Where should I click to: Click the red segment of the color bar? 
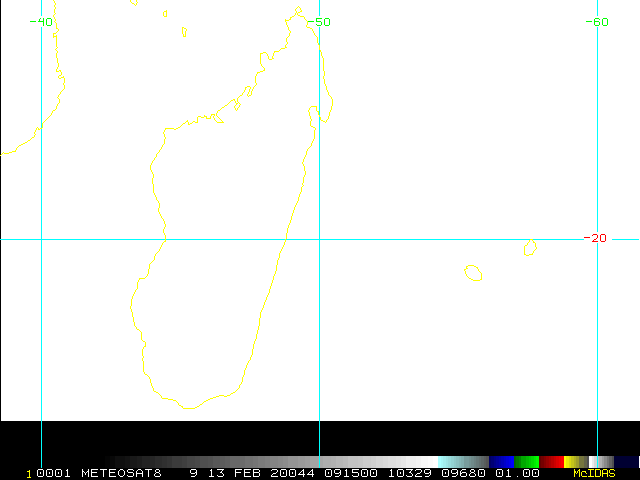pos(551,461)
